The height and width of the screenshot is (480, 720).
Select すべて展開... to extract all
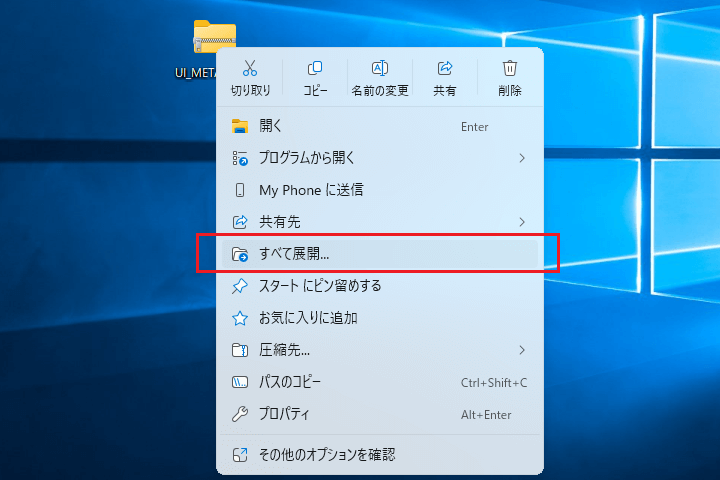click(x=294, y=254)
